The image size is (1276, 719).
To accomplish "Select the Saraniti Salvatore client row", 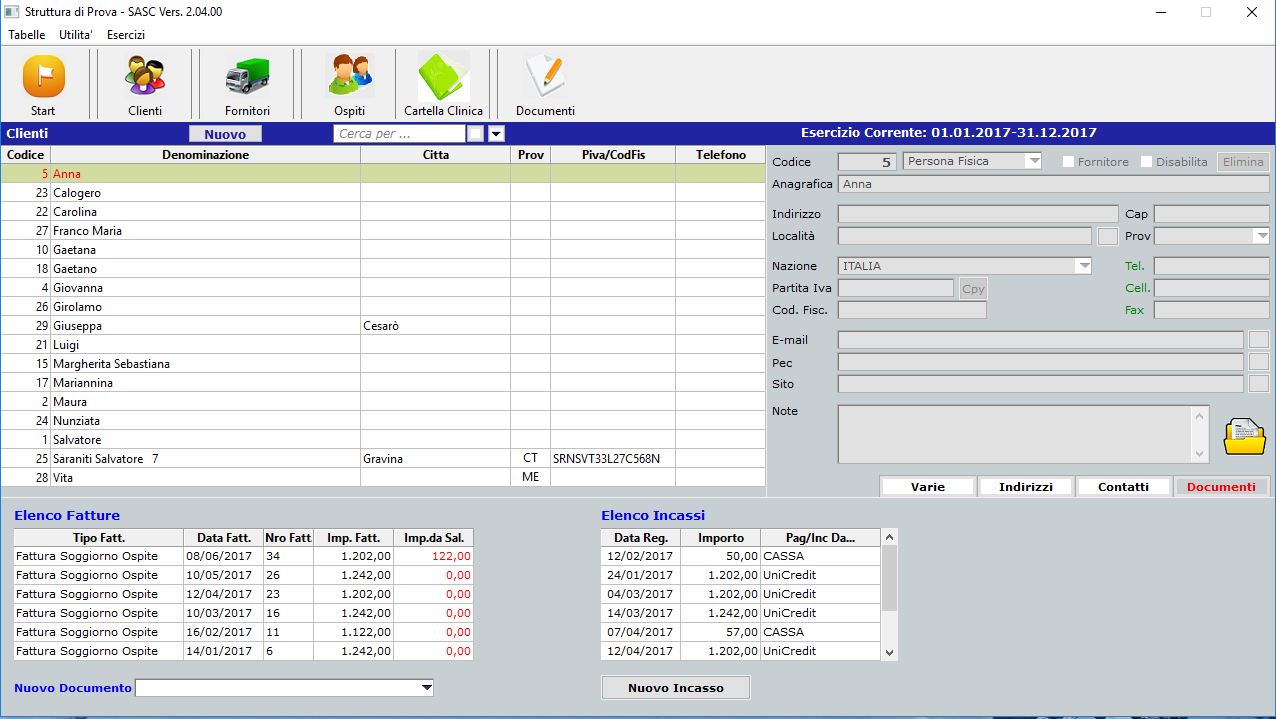I will click(200, 459).
